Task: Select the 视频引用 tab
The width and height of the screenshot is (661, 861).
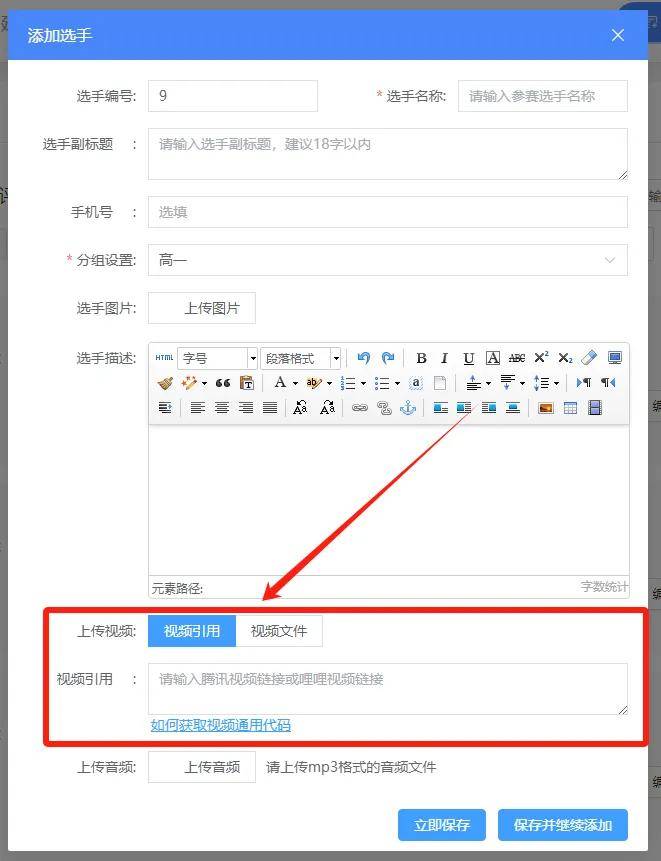Action: coord(192,631)
